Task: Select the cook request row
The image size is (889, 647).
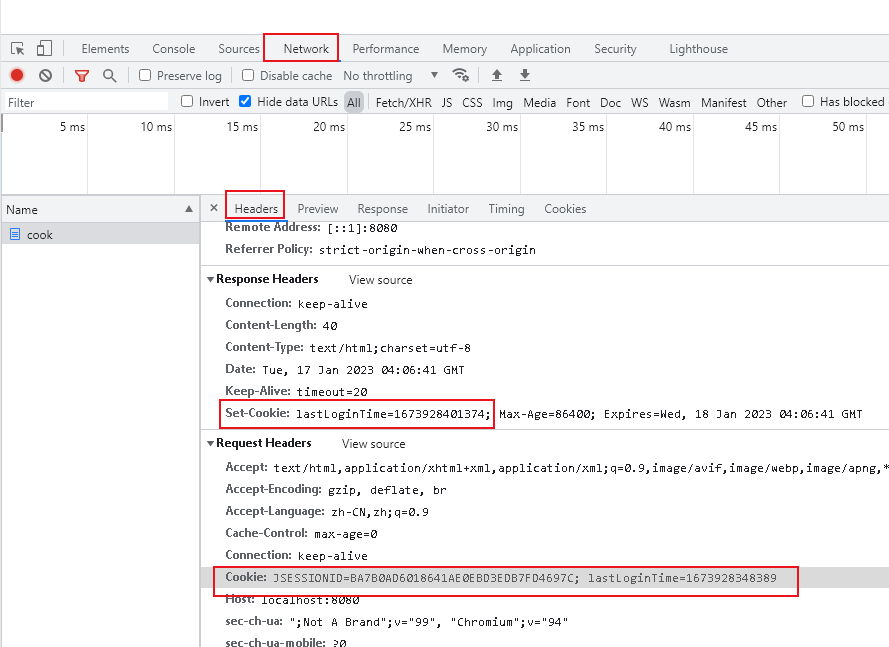Action: tap(100, 234)
